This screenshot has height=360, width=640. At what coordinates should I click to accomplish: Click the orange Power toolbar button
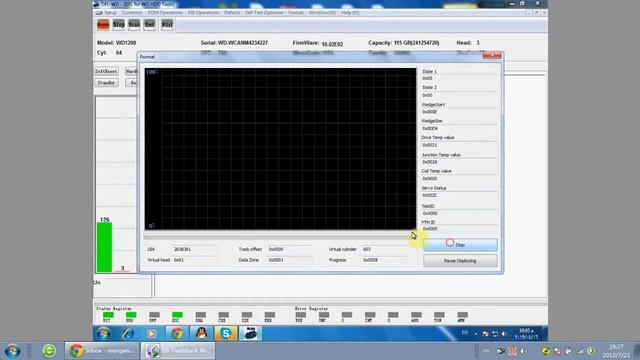(103, 25)
